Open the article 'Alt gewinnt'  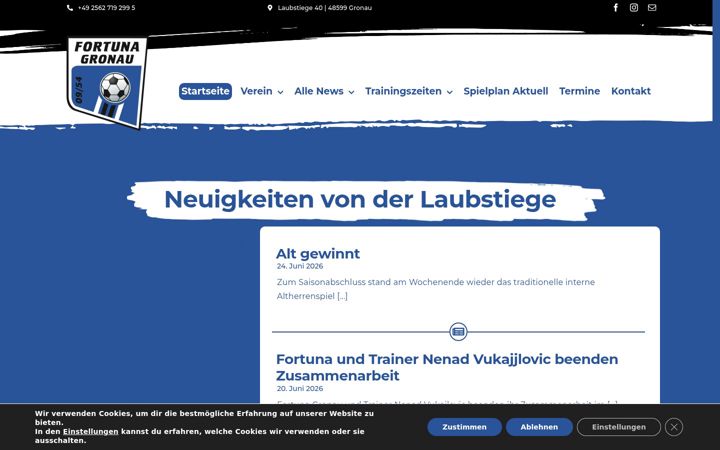[318, 253]
